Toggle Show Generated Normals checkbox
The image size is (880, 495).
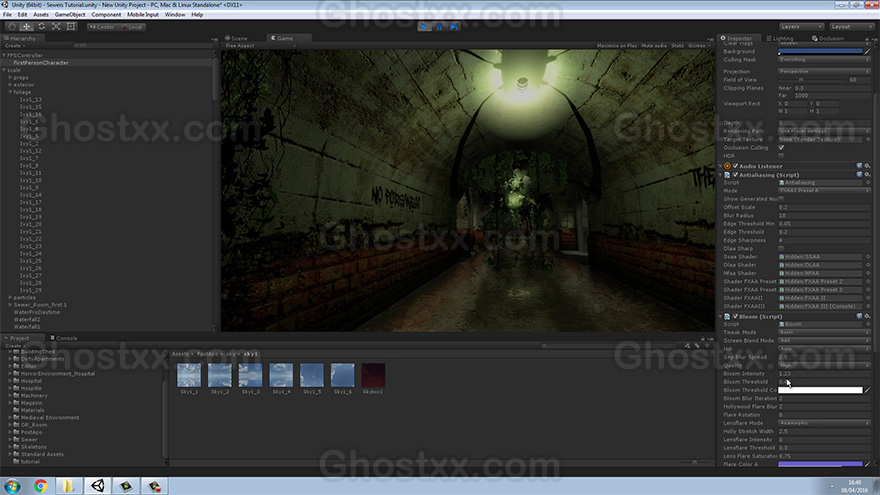coord(781,199)
